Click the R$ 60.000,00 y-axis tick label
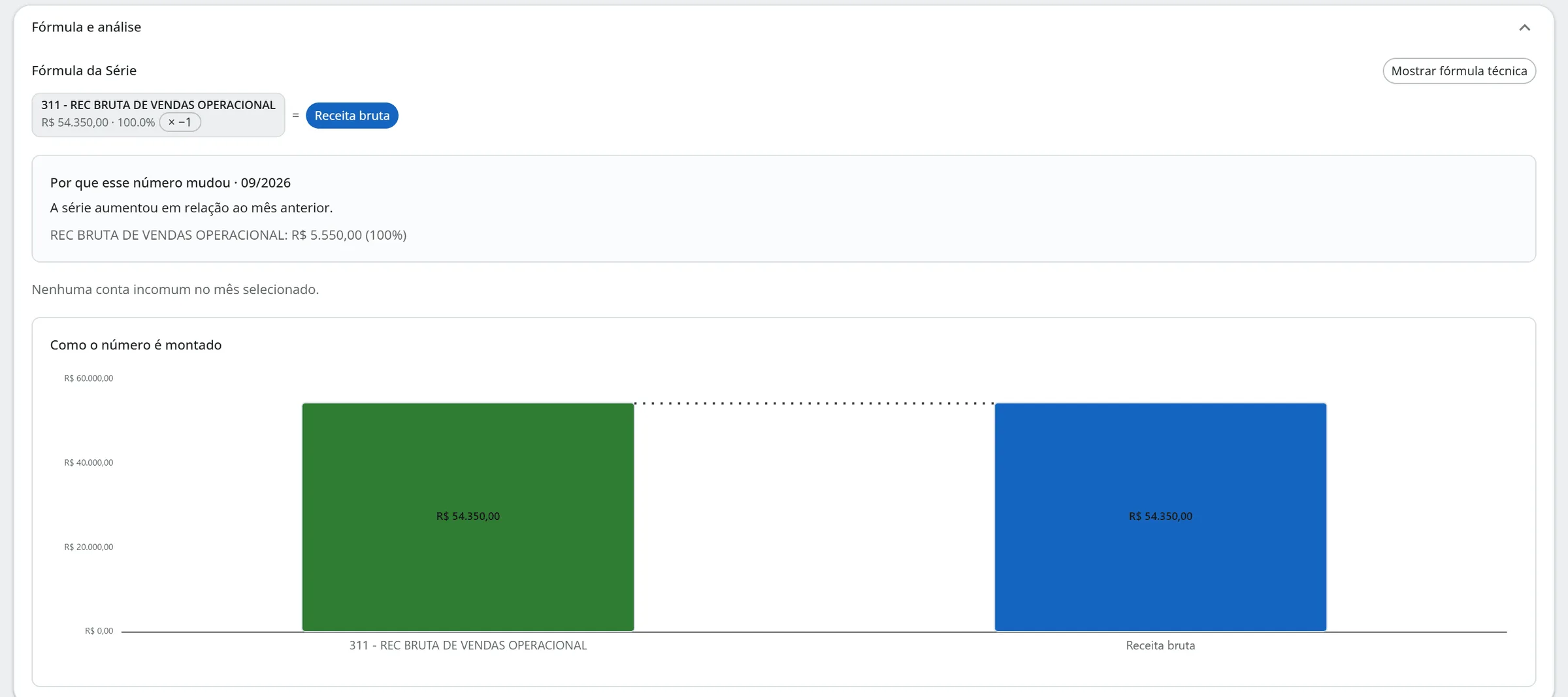This screenshot has width=1568, height=697. click(x=88, y=378)
